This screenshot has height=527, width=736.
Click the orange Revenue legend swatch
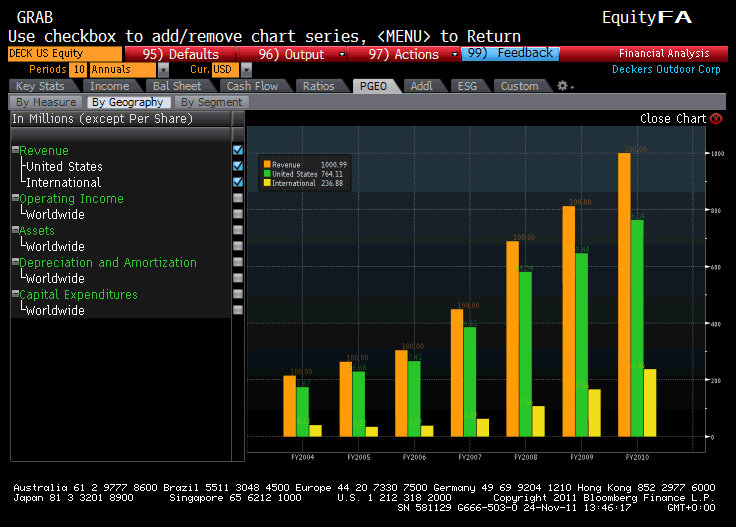click(x=267, y=163)
